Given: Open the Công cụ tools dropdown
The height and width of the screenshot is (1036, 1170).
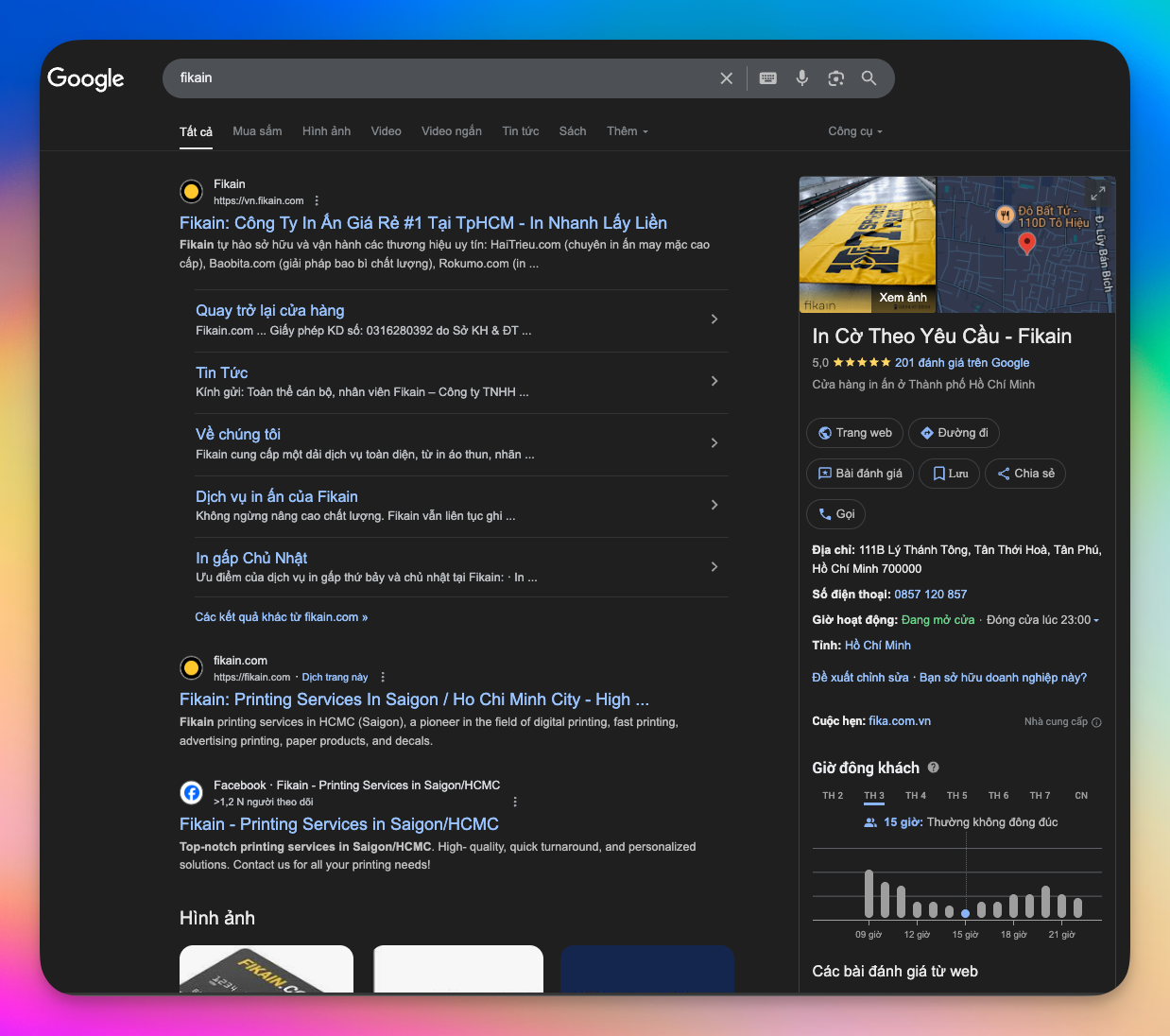Looking at the screenshot, I should coord(854,131).
